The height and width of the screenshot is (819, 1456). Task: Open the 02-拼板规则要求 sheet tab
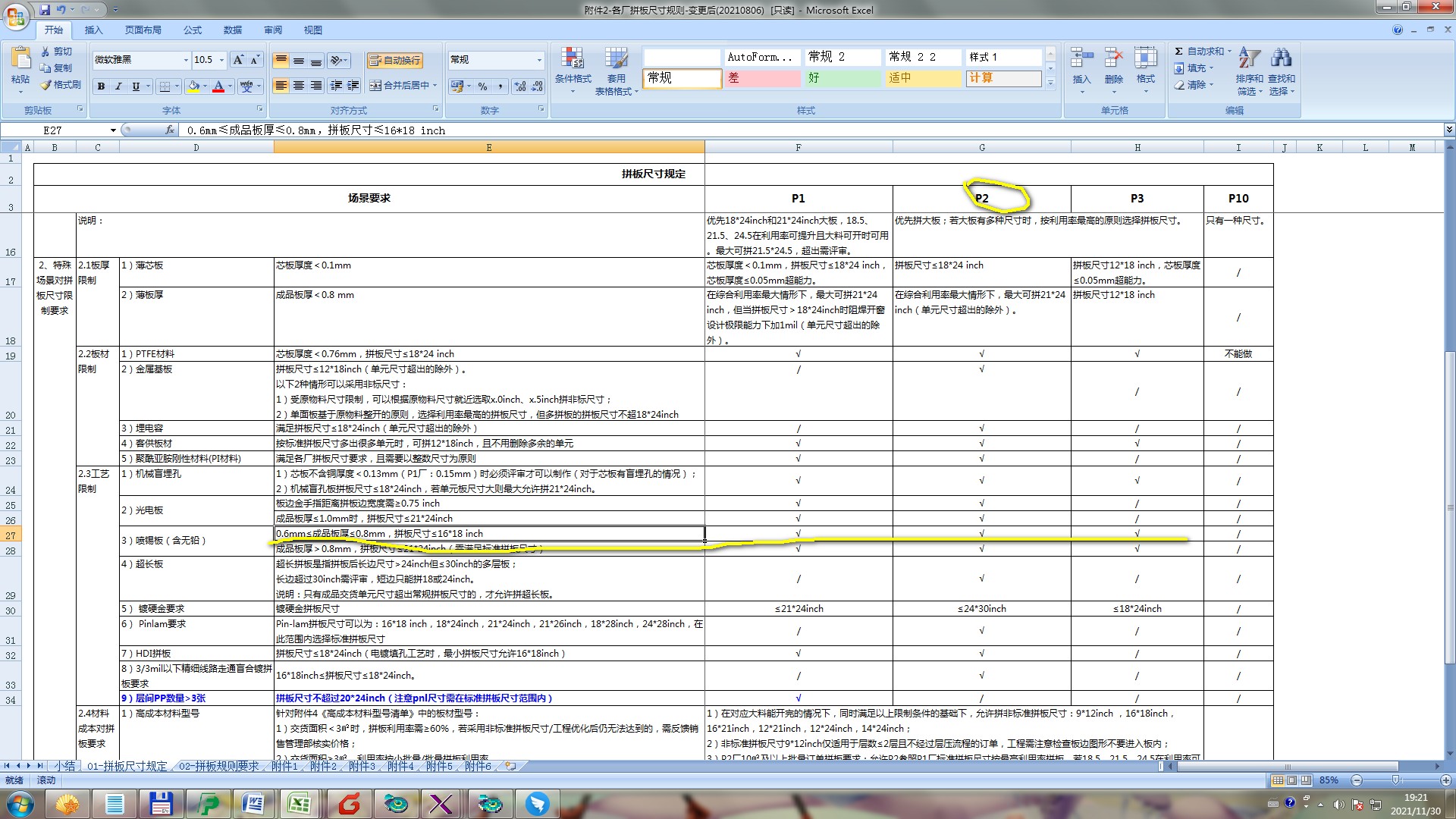click(x=218, y=766)
